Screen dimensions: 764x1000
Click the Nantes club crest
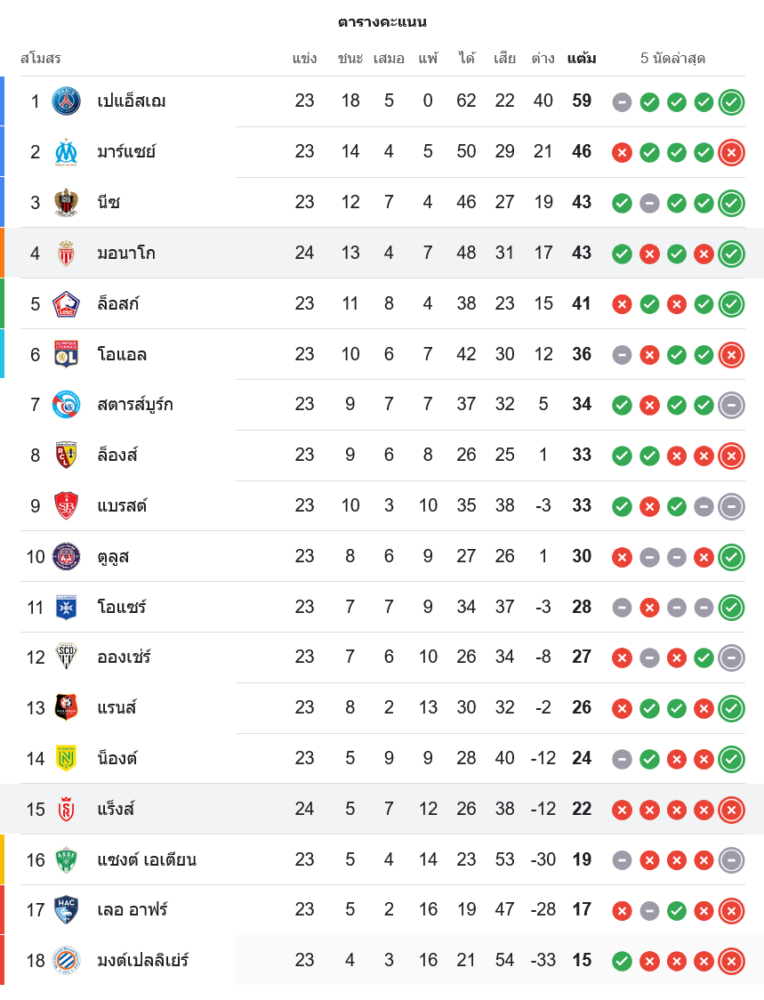coord(66,758)
